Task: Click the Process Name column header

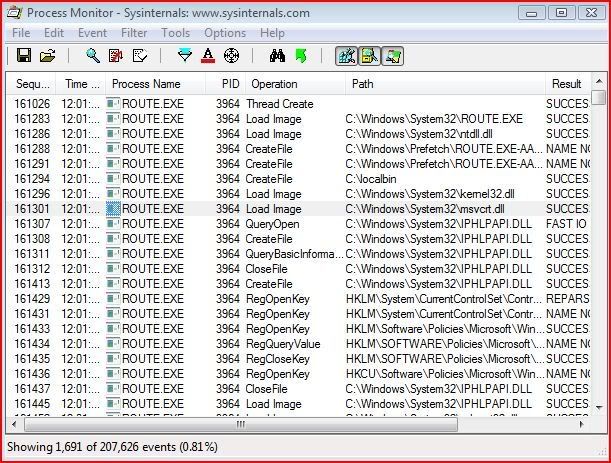Action: tap(155, 84)
